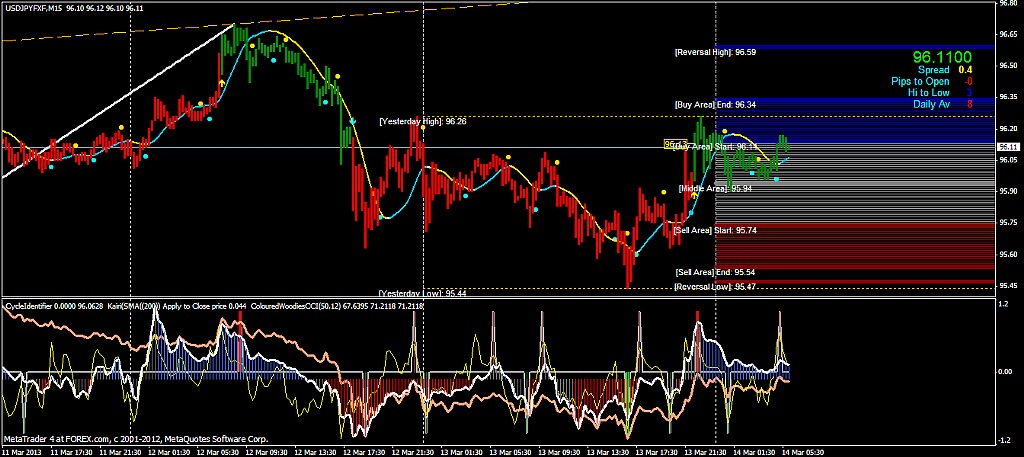Click the Hi to Low readout

coord(942,93)
